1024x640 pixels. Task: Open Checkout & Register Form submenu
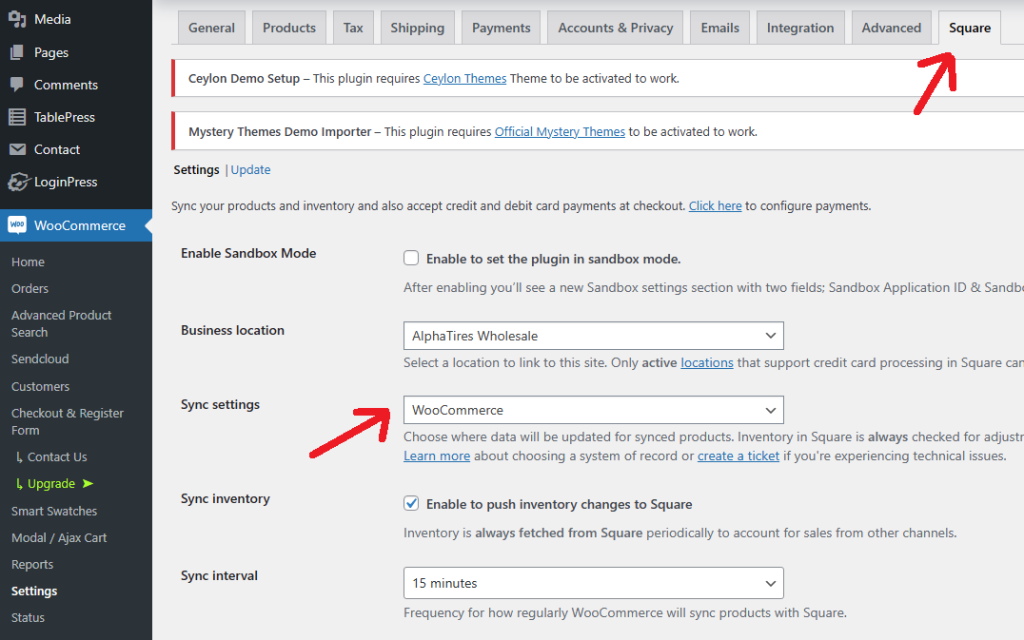67,422
